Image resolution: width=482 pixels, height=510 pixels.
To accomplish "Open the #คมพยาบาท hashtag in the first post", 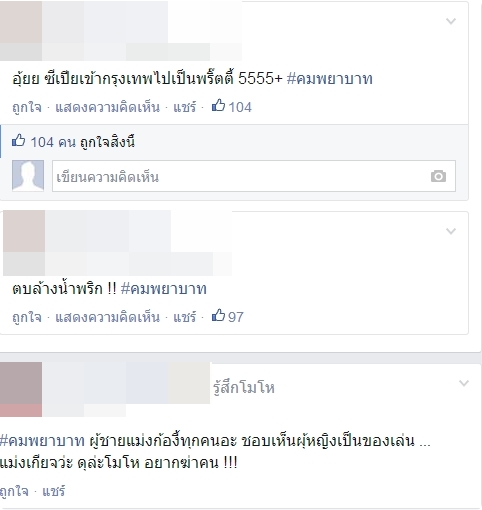I will coord(330,79).
